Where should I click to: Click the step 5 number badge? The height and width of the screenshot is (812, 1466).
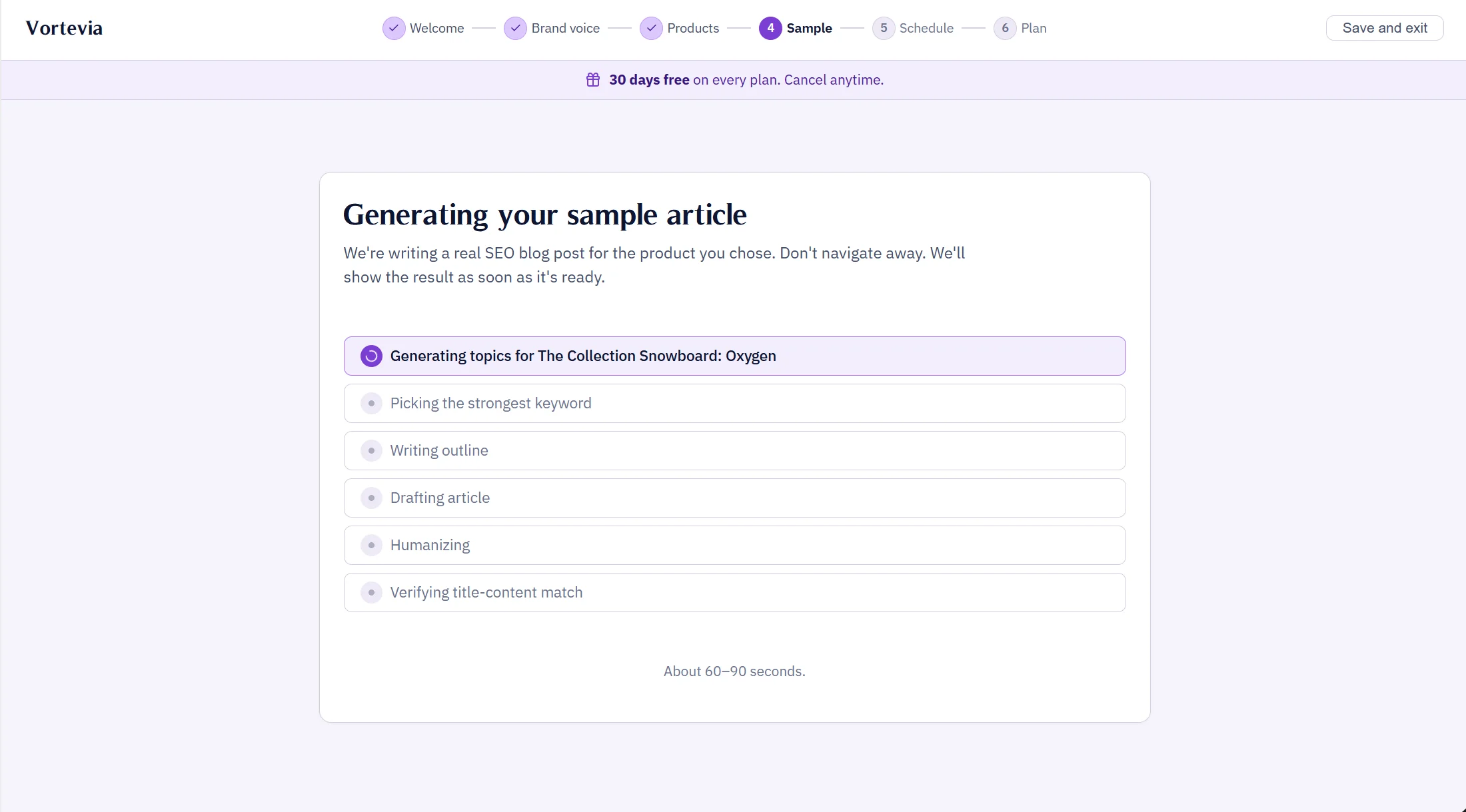tap(884, 28)
